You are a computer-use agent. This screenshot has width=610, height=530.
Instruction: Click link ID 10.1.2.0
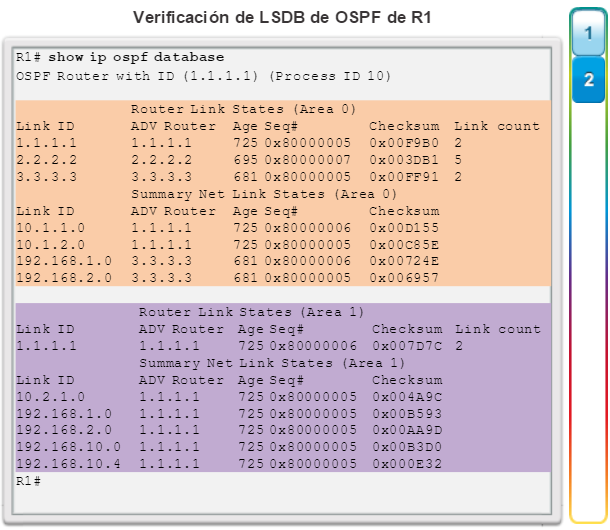point(51,245)
